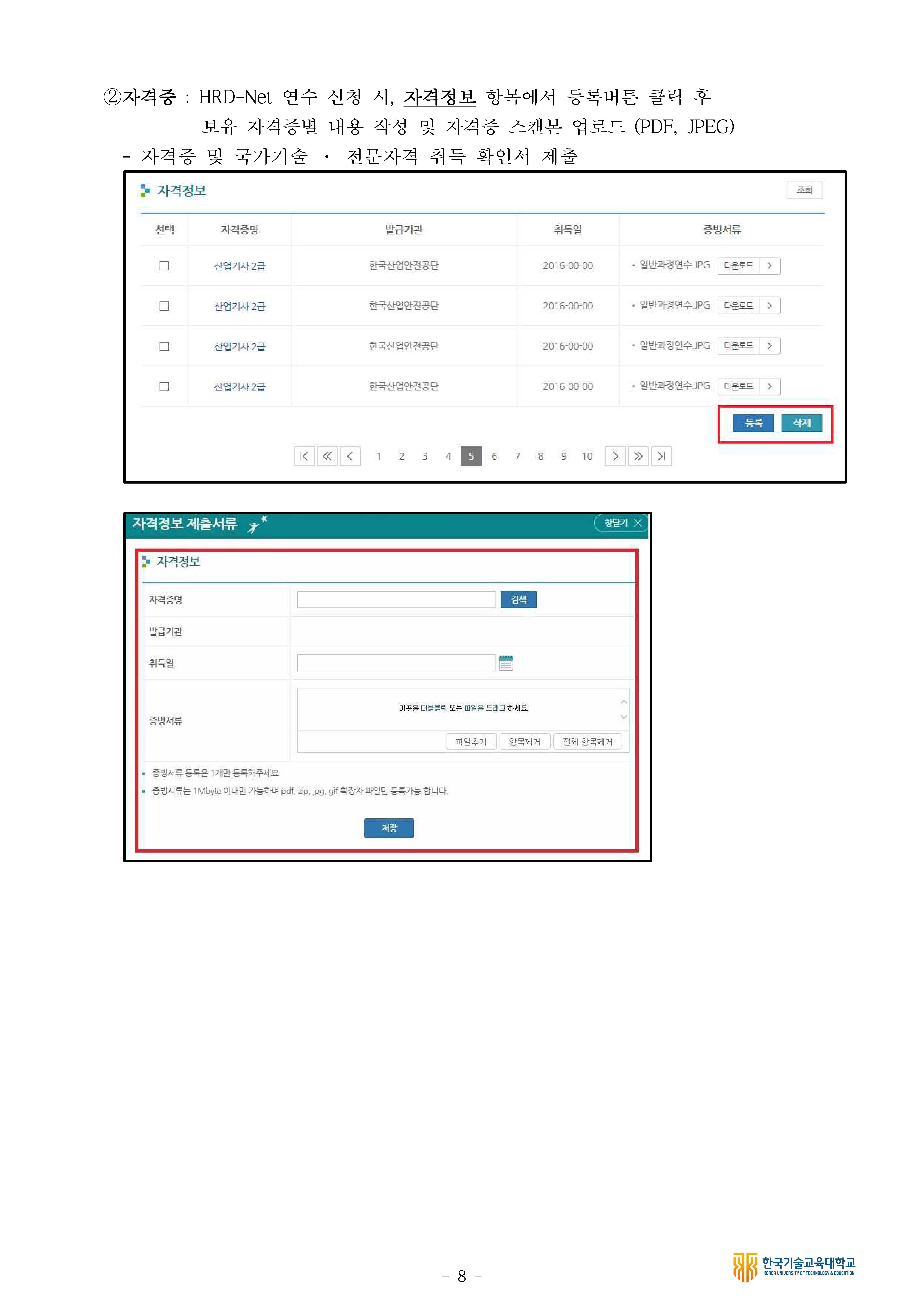Expand arrow next to first row 다운로드

tap(770, 266)
